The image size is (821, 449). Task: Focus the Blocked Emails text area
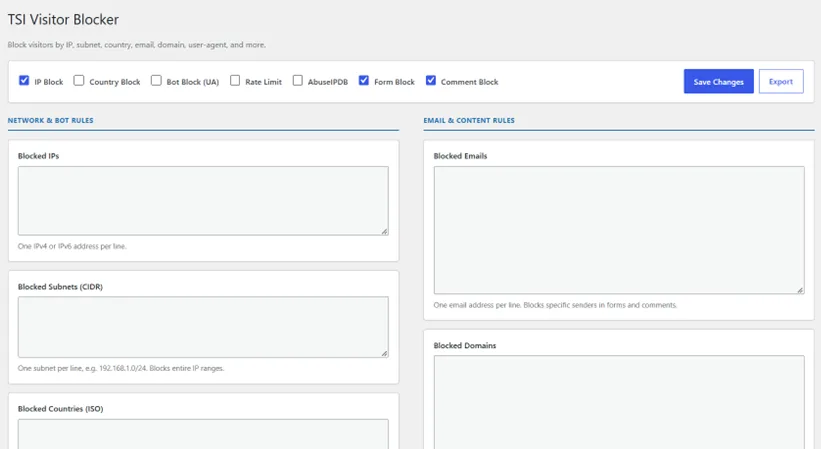(619, 230)
